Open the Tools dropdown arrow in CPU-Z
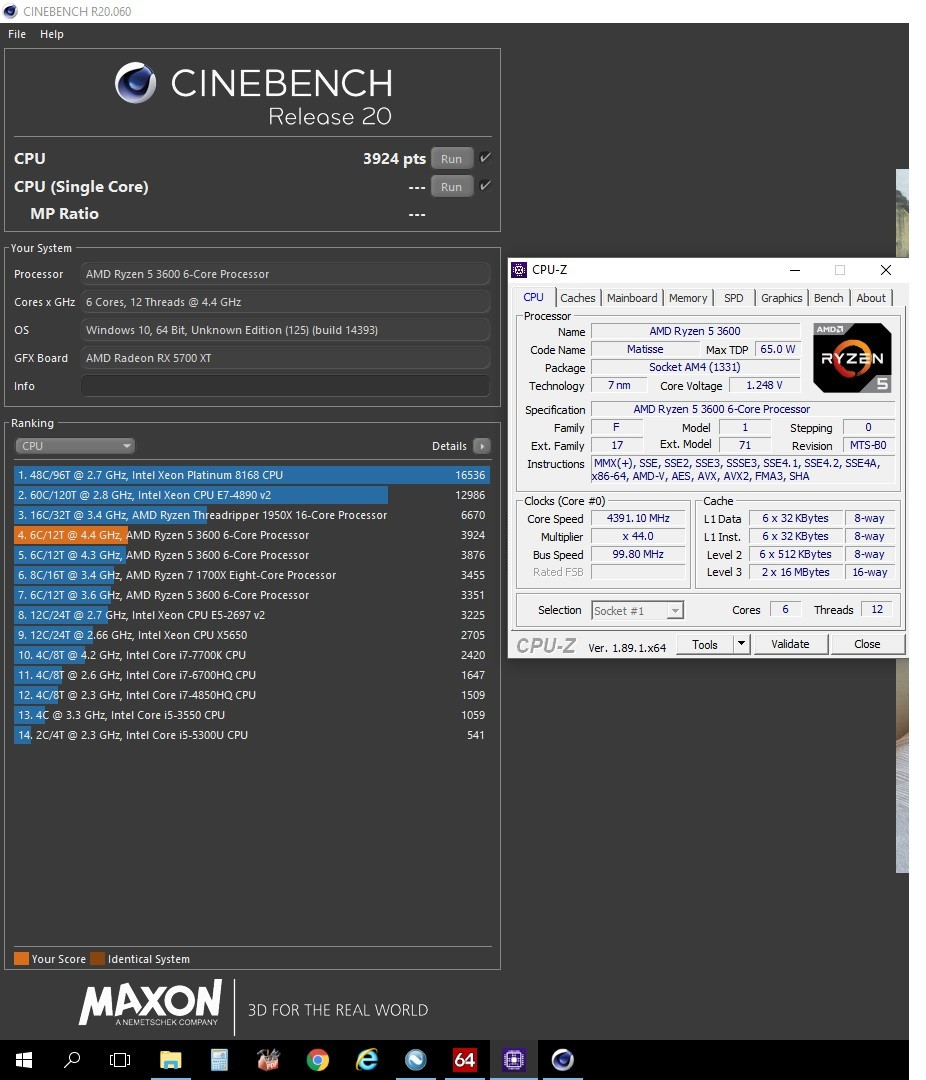The image size is (926, 1080). point(741,644)
